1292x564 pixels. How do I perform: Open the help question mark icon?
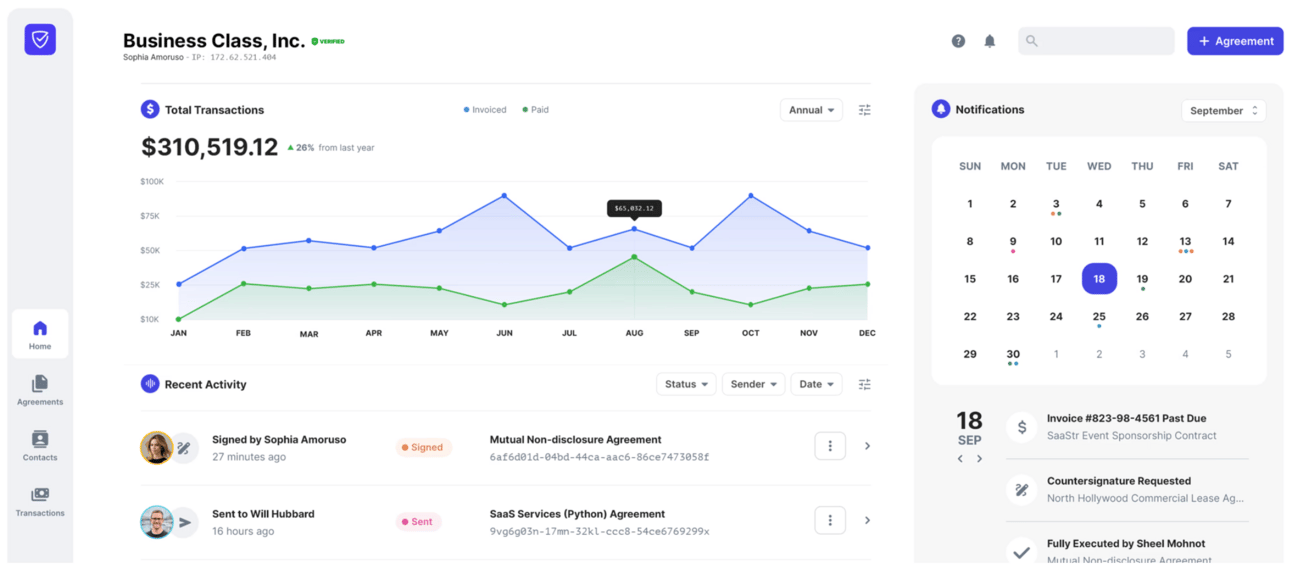click(958, 41)
